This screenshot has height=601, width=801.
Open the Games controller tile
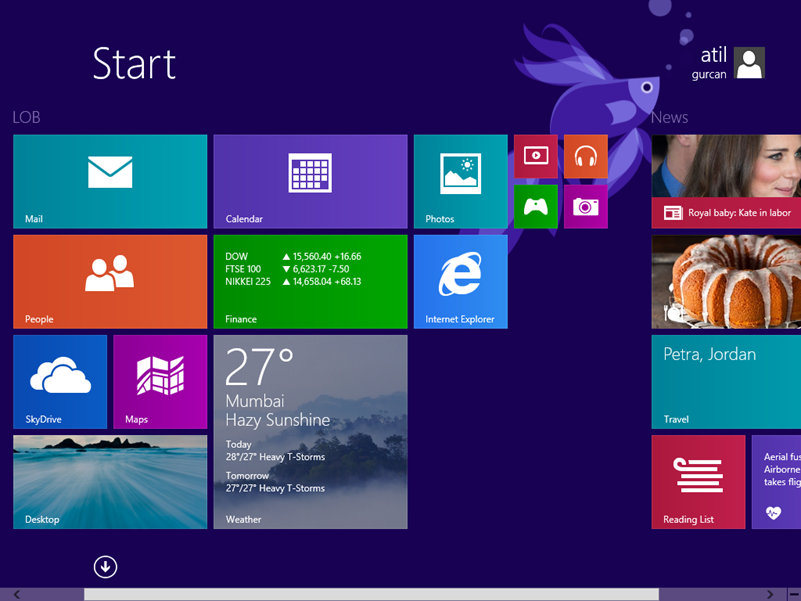535,206
